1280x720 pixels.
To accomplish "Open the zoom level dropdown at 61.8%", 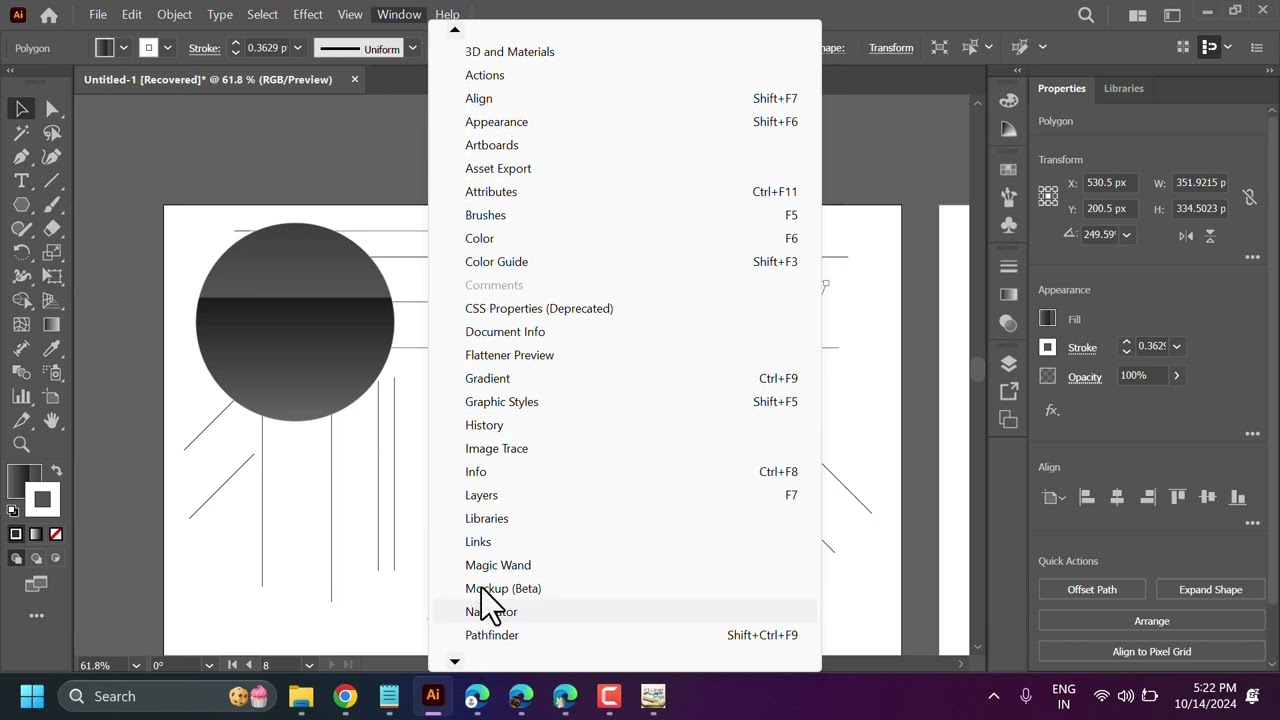I will pyautogui.click(x=136, y=666).
